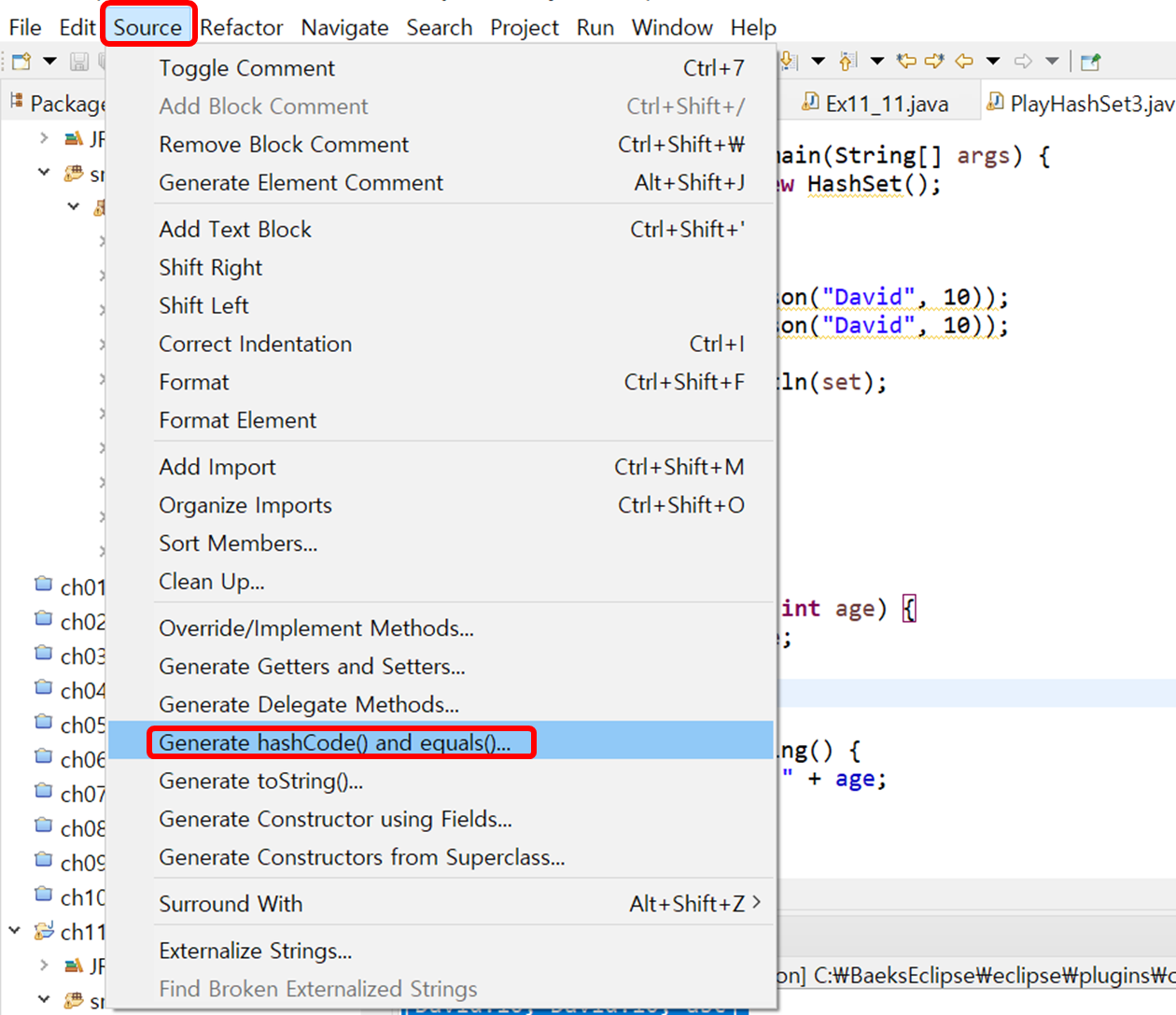Select Remove Block Comment
1176x1015 pixels.
[441, 145]
